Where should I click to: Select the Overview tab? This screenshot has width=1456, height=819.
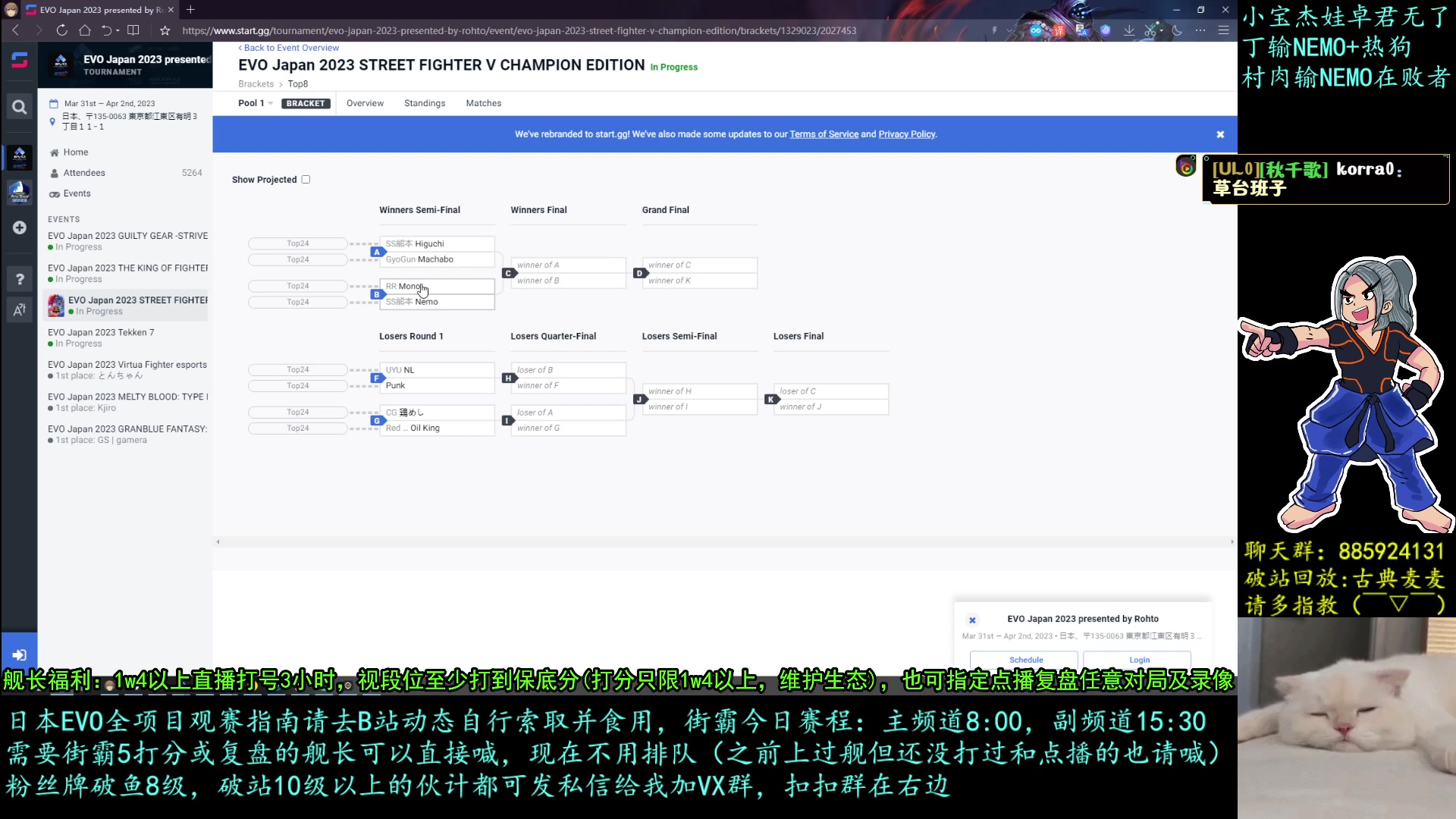365,103
